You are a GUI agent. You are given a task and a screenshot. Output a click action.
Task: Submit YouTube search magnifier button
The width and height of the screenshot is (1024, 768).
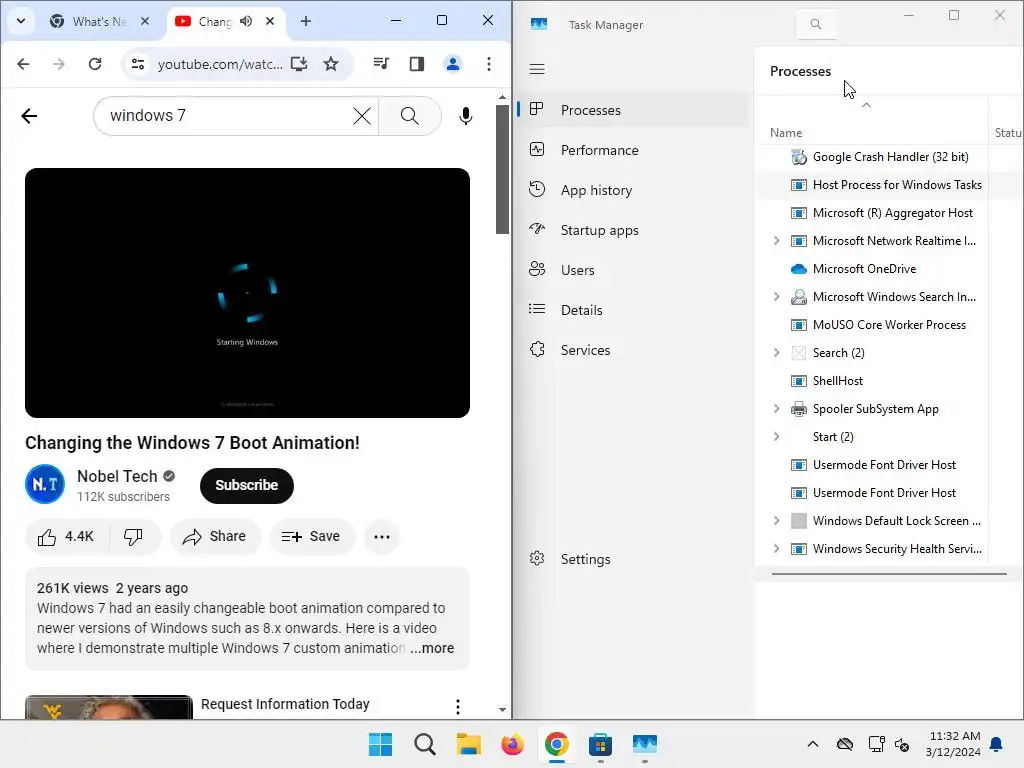point(409,116)
